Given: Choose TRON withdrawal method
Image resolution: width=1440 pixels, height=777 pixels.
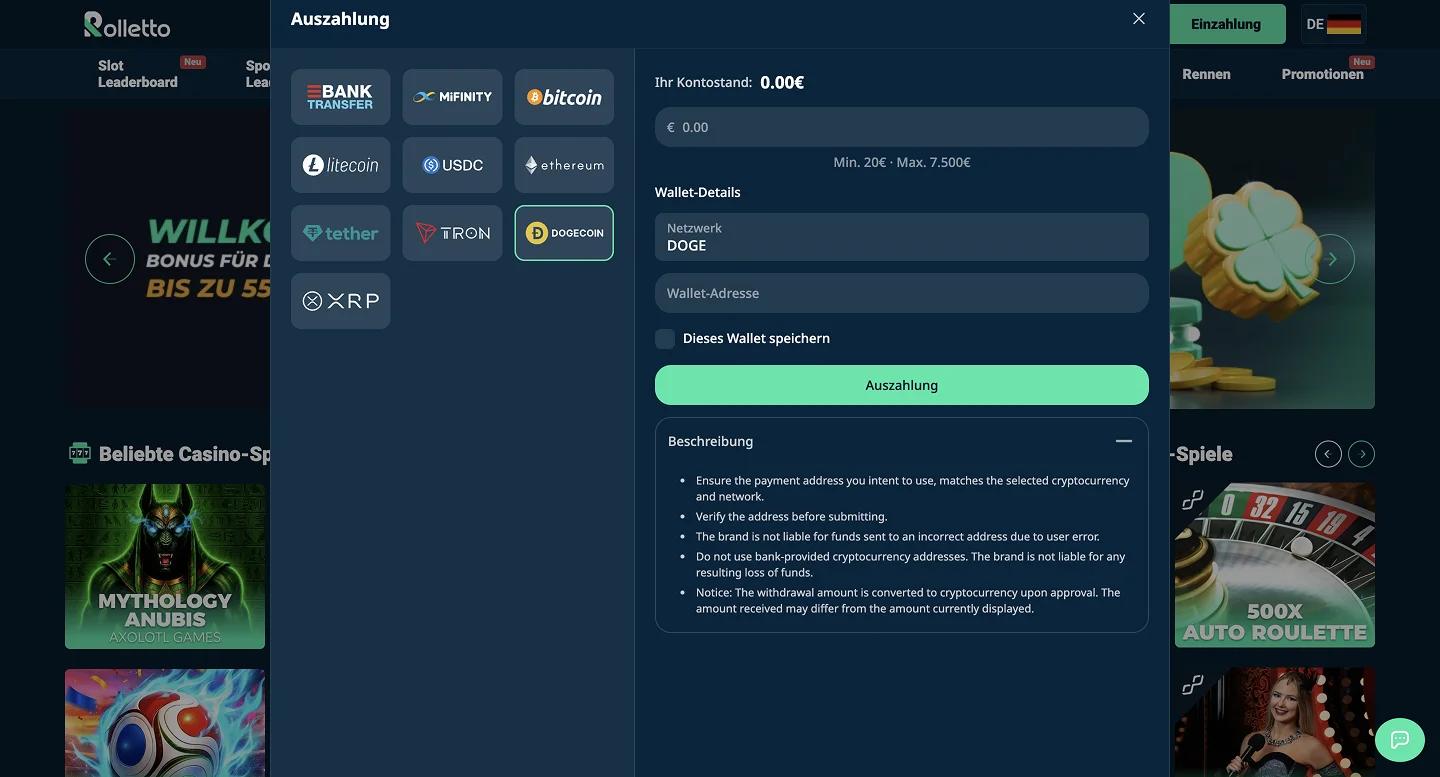Looking at the screenshot, I should [x=452, y=233].
